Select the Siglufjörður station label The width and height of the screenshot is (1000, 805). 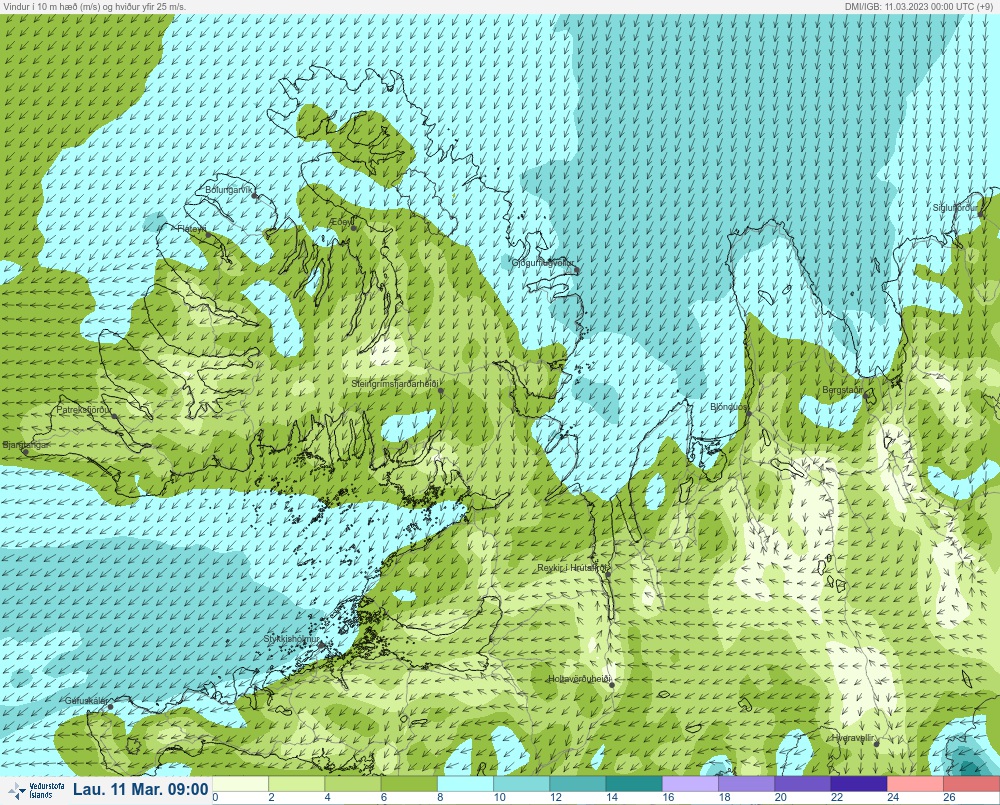coord(955,208)
